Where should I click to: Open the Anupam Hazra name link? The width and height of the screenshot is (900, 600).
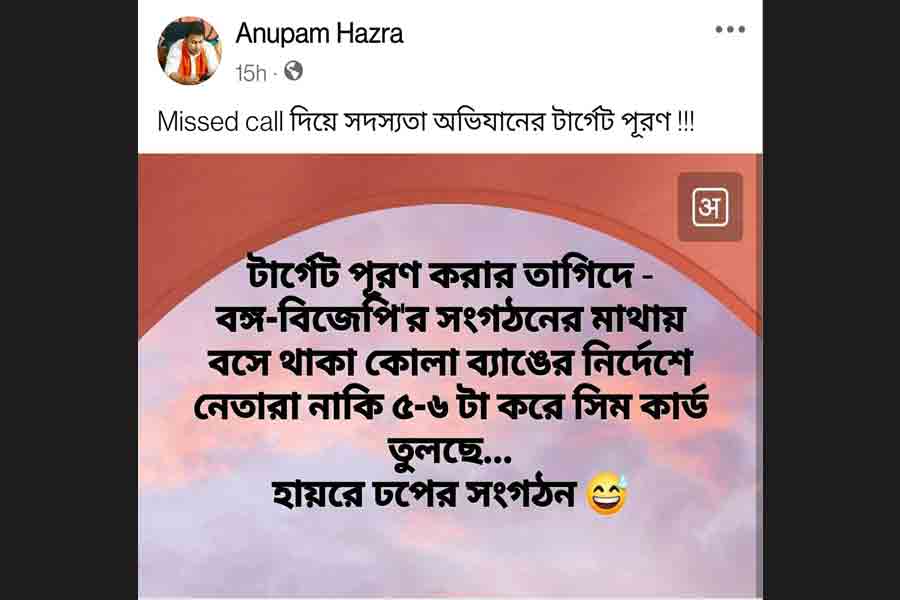(x=319, y=33)
